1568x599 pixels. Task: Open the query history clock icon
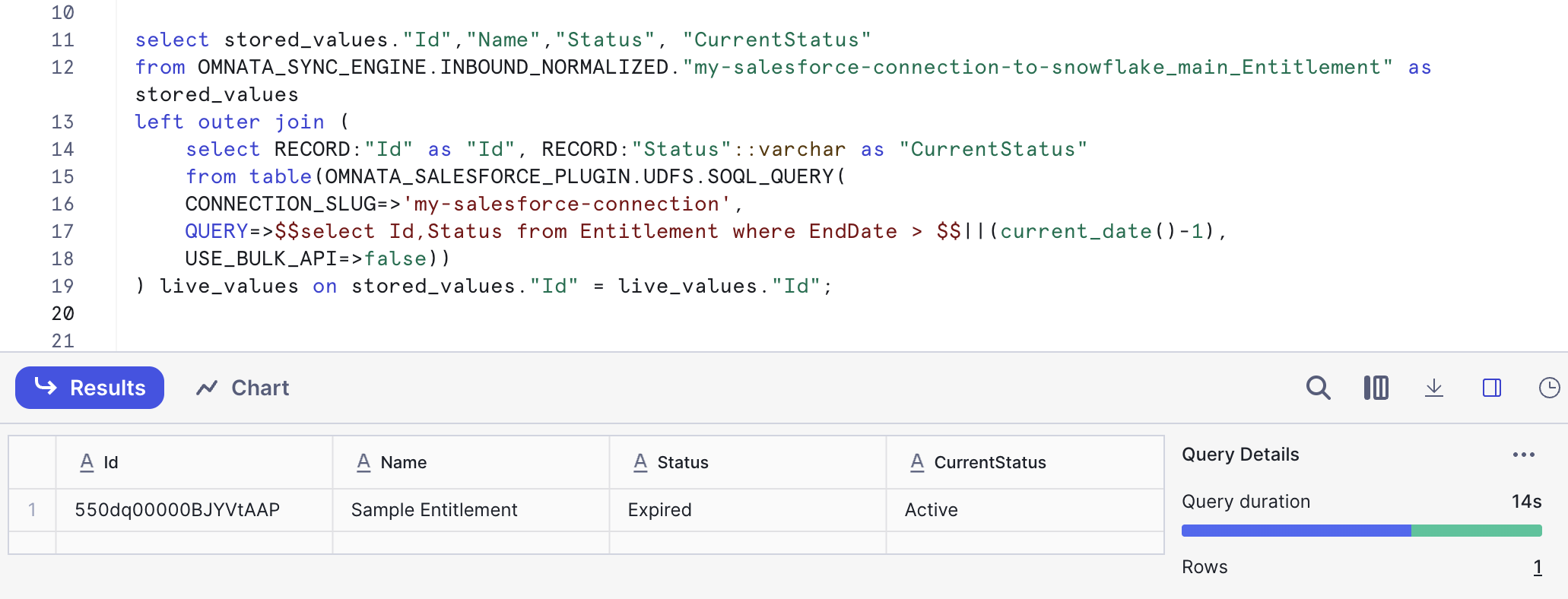tap(1548, 388)
